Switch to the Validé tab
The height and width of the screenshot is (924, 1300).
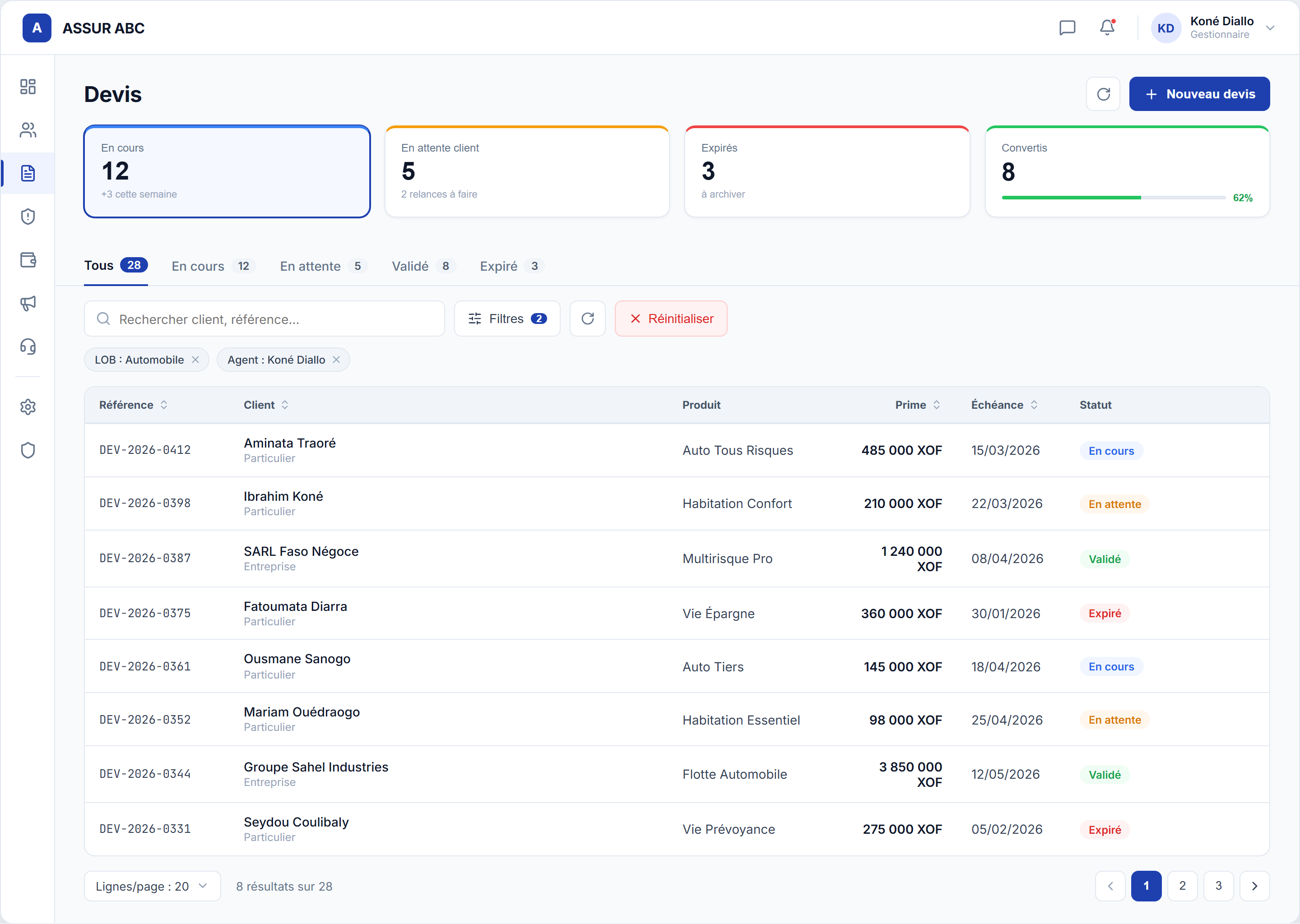pos(423,266)
